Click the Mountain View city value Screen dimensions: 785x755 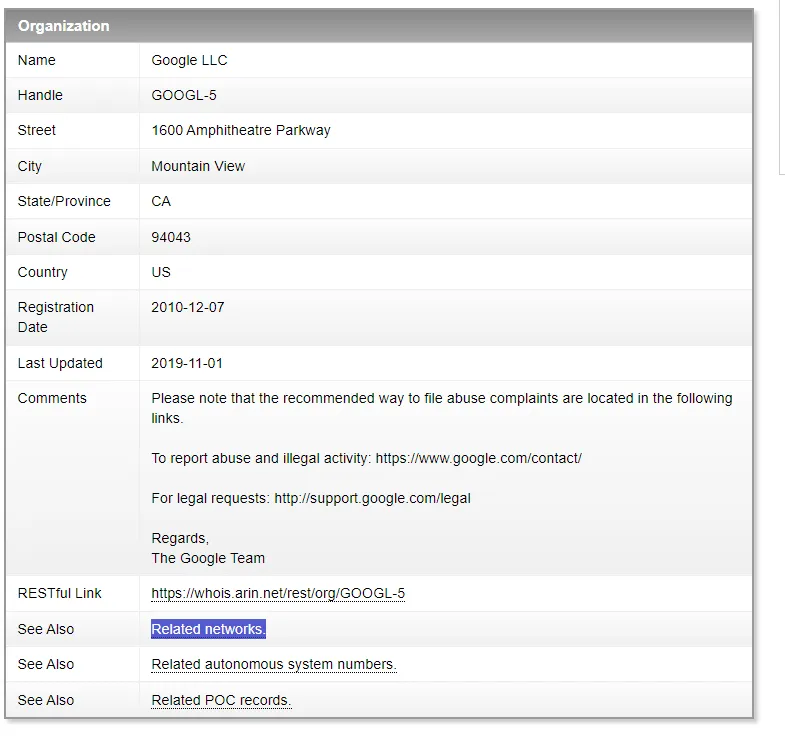198,166
